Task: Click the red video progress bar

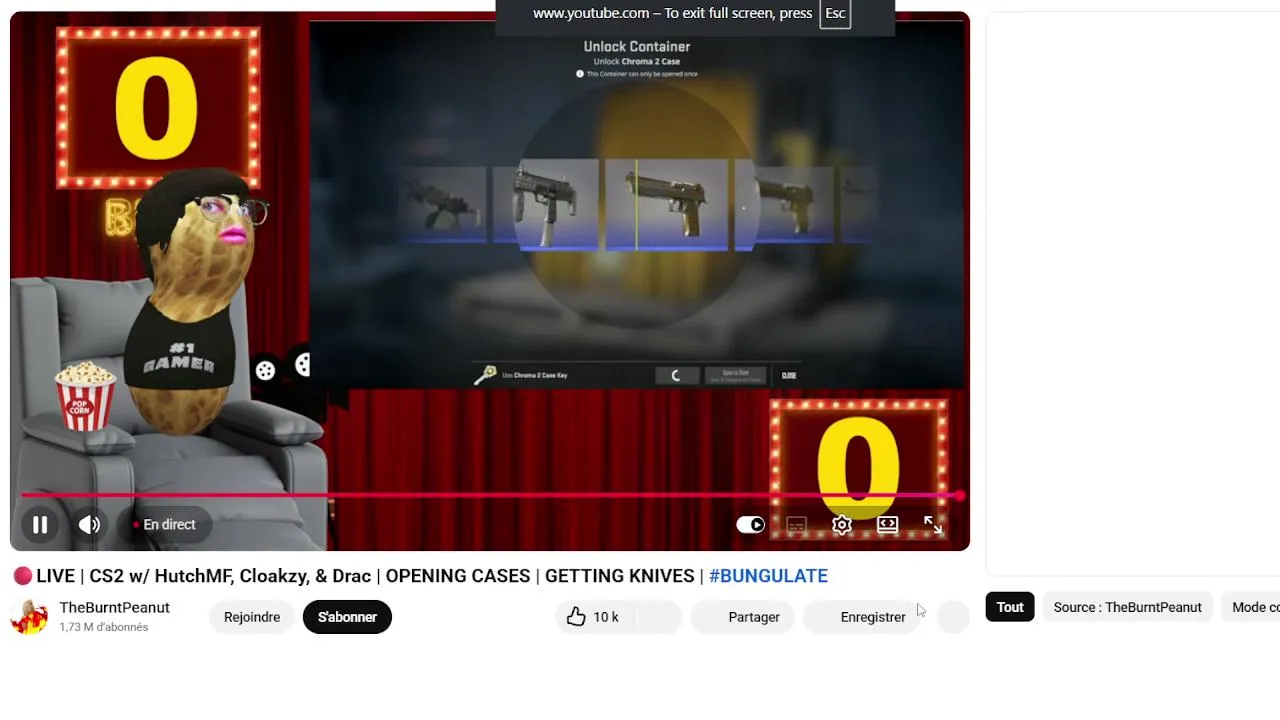Action: [490, 495]
